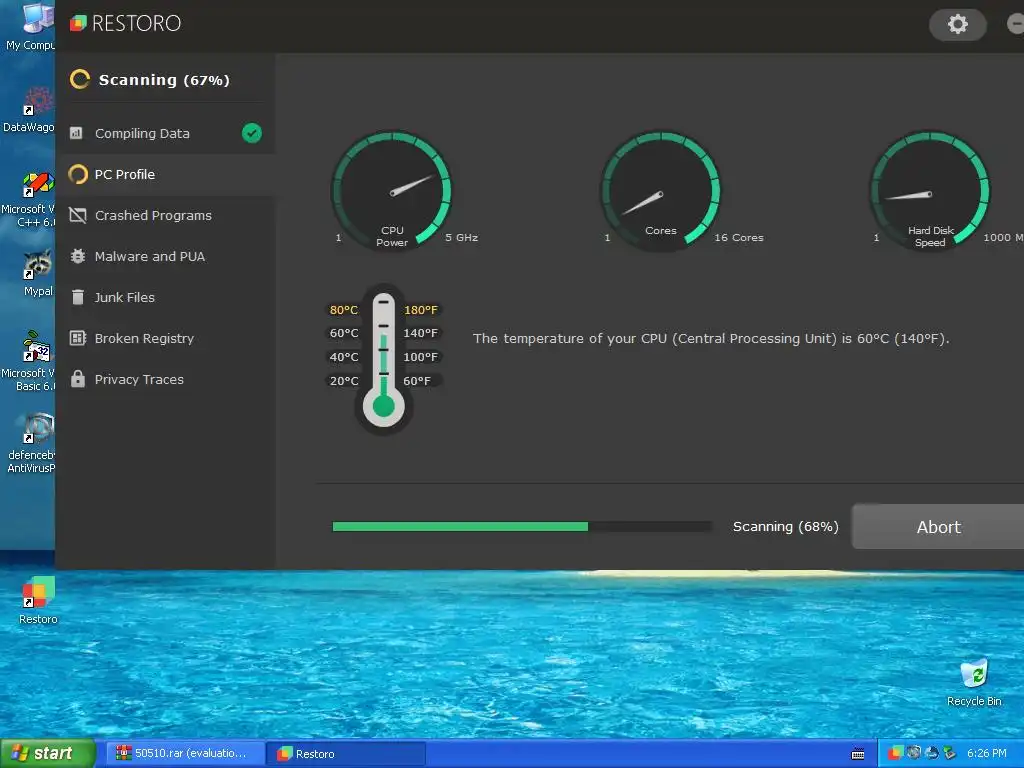Click the 20°C thermometer label
Screen dimensions: 1024x768
(x=344, y=381)
